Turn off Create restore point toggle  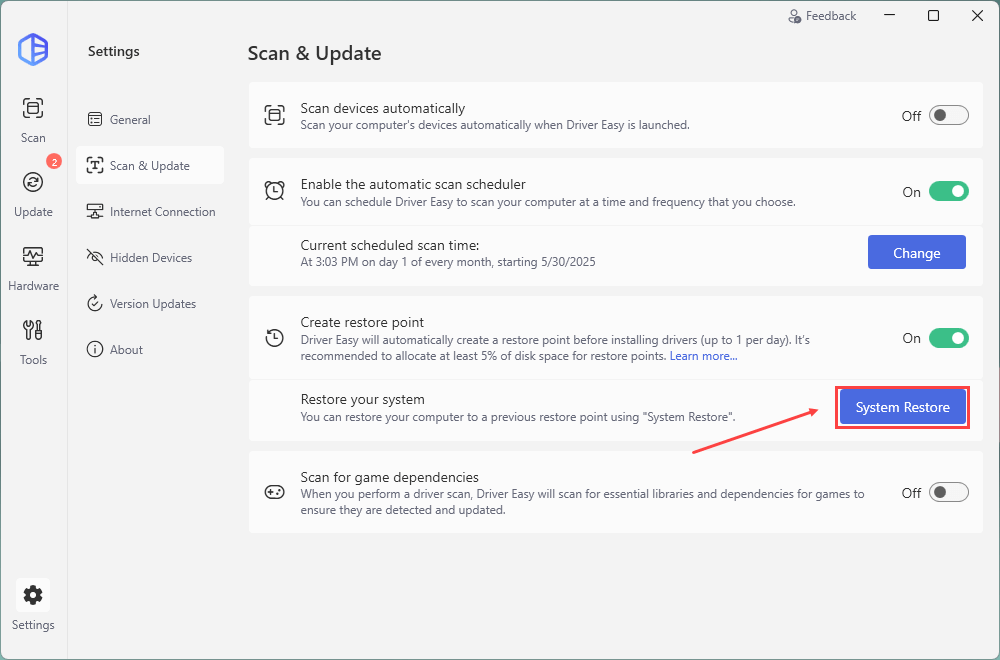948,338
